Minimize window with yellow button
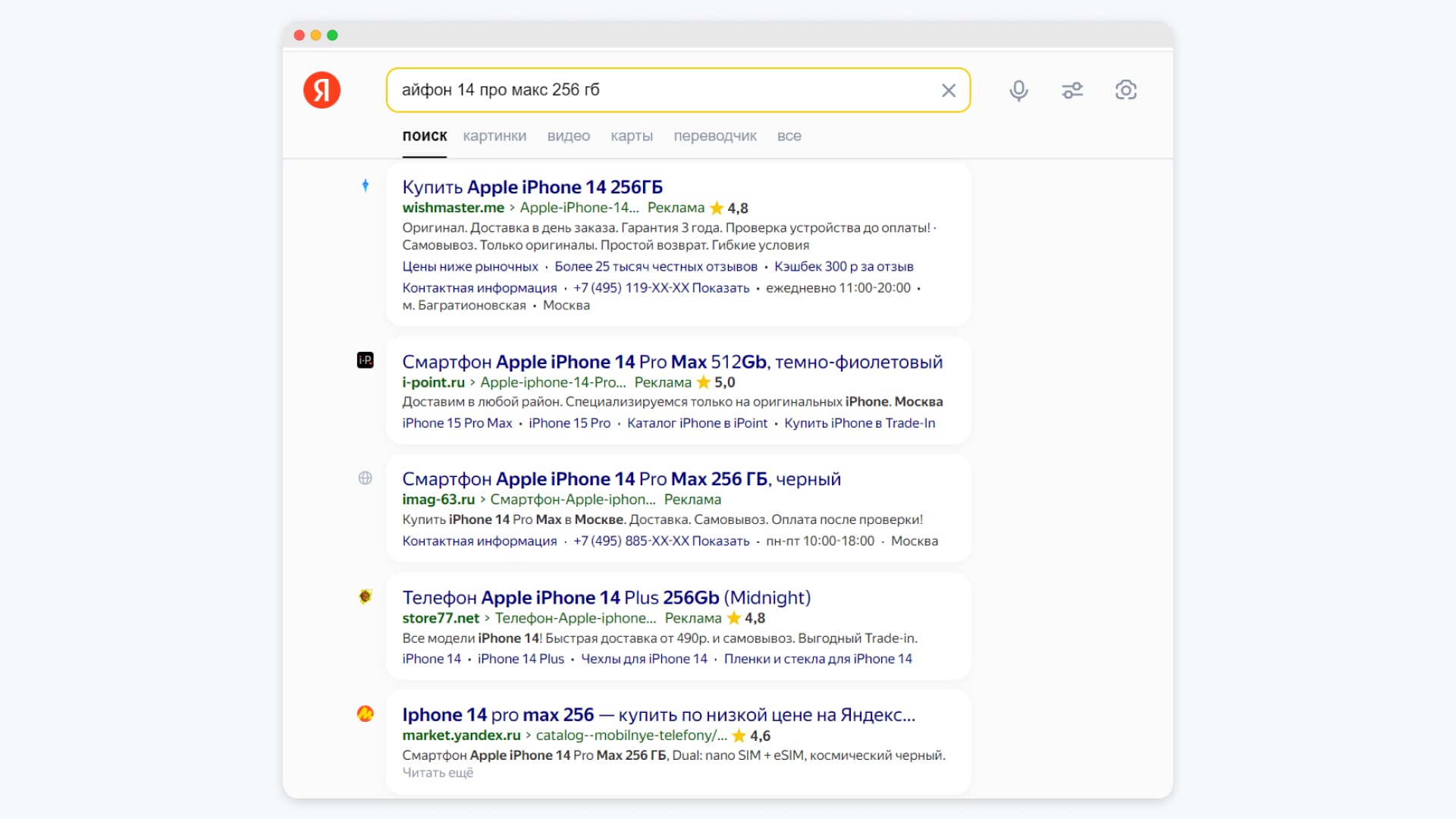Viewport: 1456px width, 819px height. 315,35
